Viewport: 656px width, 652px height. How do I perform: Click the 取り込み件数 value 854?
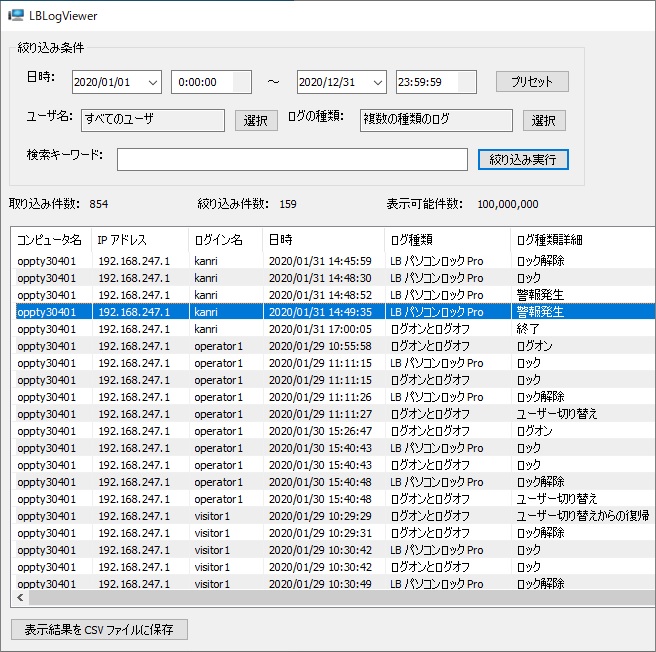pyautogui.click(x=99, y=204)
